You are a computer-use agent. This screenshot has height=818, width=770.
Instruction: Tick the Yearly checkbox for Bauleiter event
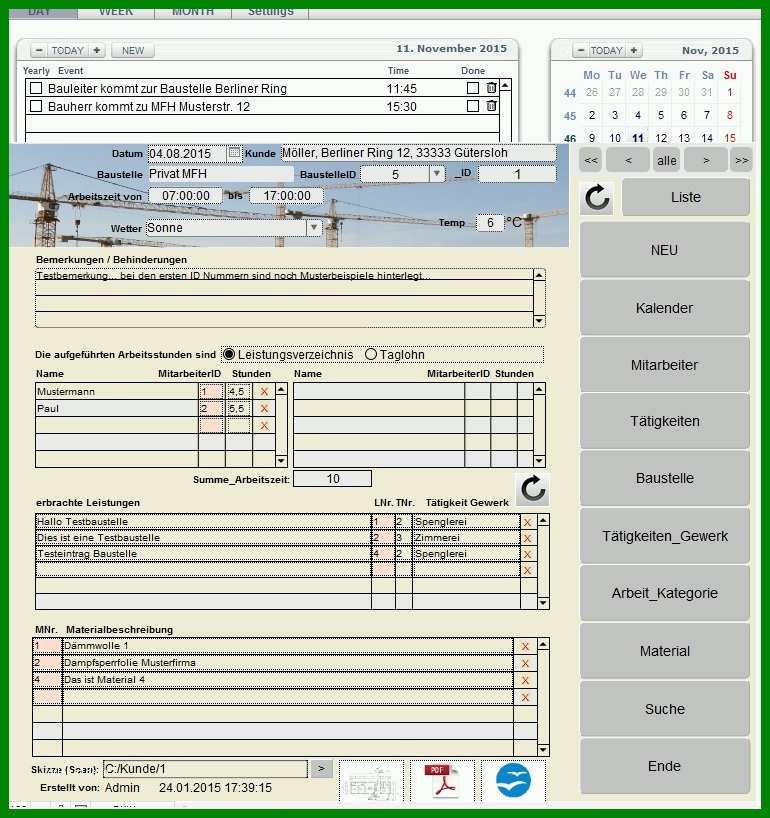pos(36,88)
